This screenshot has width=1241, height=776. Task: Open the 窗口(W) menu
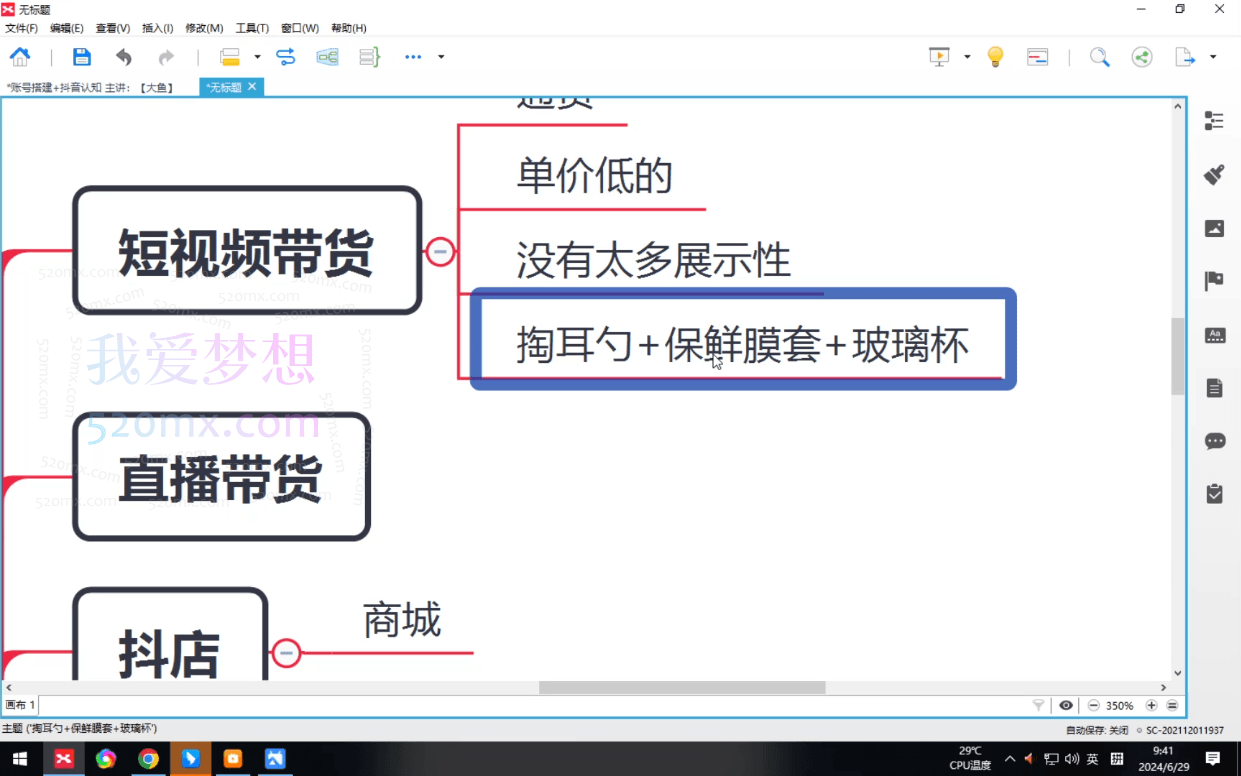click(x=299, y=28)
